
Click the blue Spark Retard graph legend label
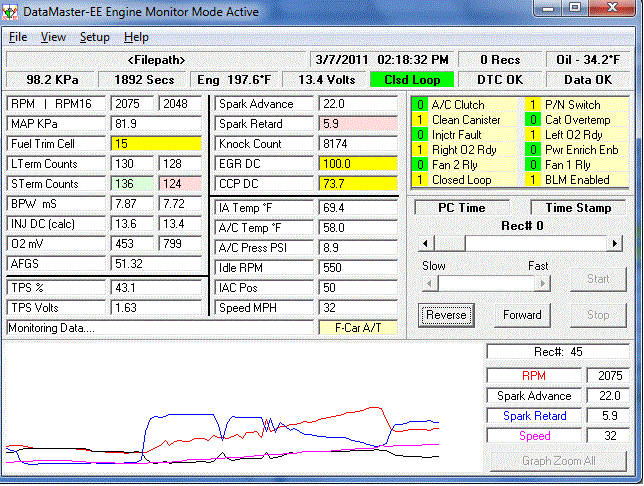(x=534, y=416)
